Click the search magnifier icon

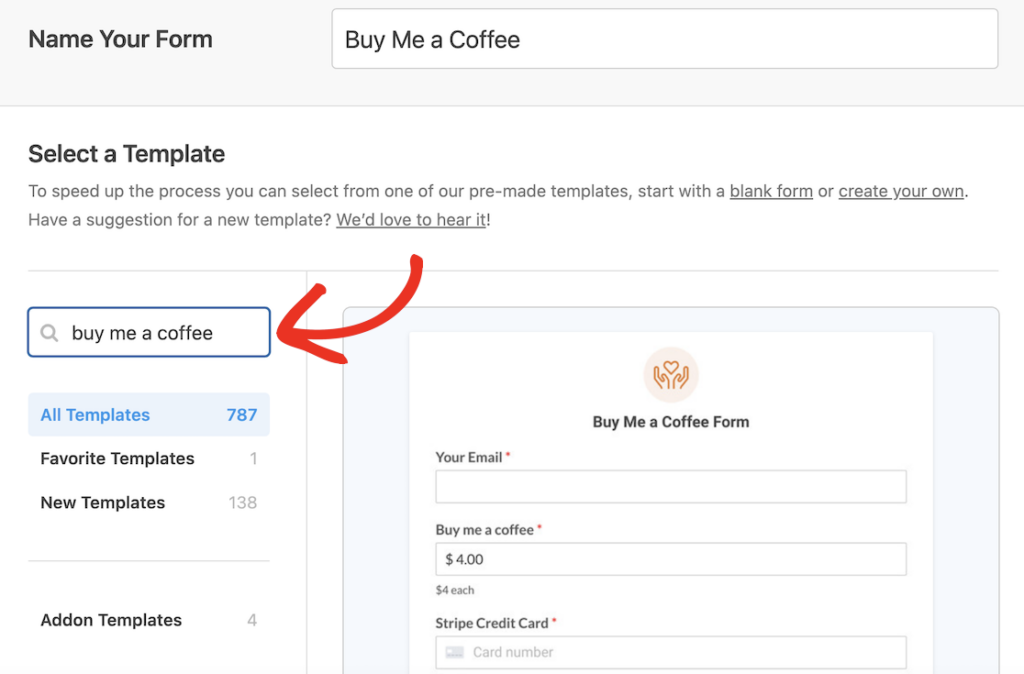(49, 333)
